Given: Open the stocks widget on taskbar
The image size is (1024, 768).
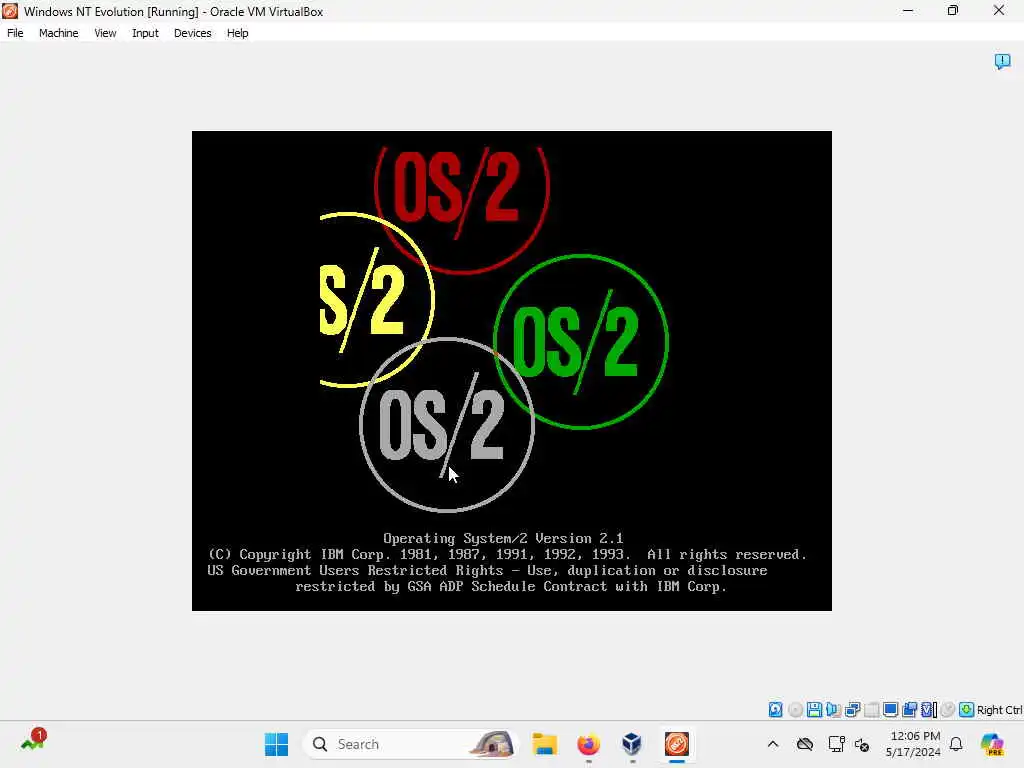Looking at the screenshot, I should pyautogui.click(x=33, y=742).
